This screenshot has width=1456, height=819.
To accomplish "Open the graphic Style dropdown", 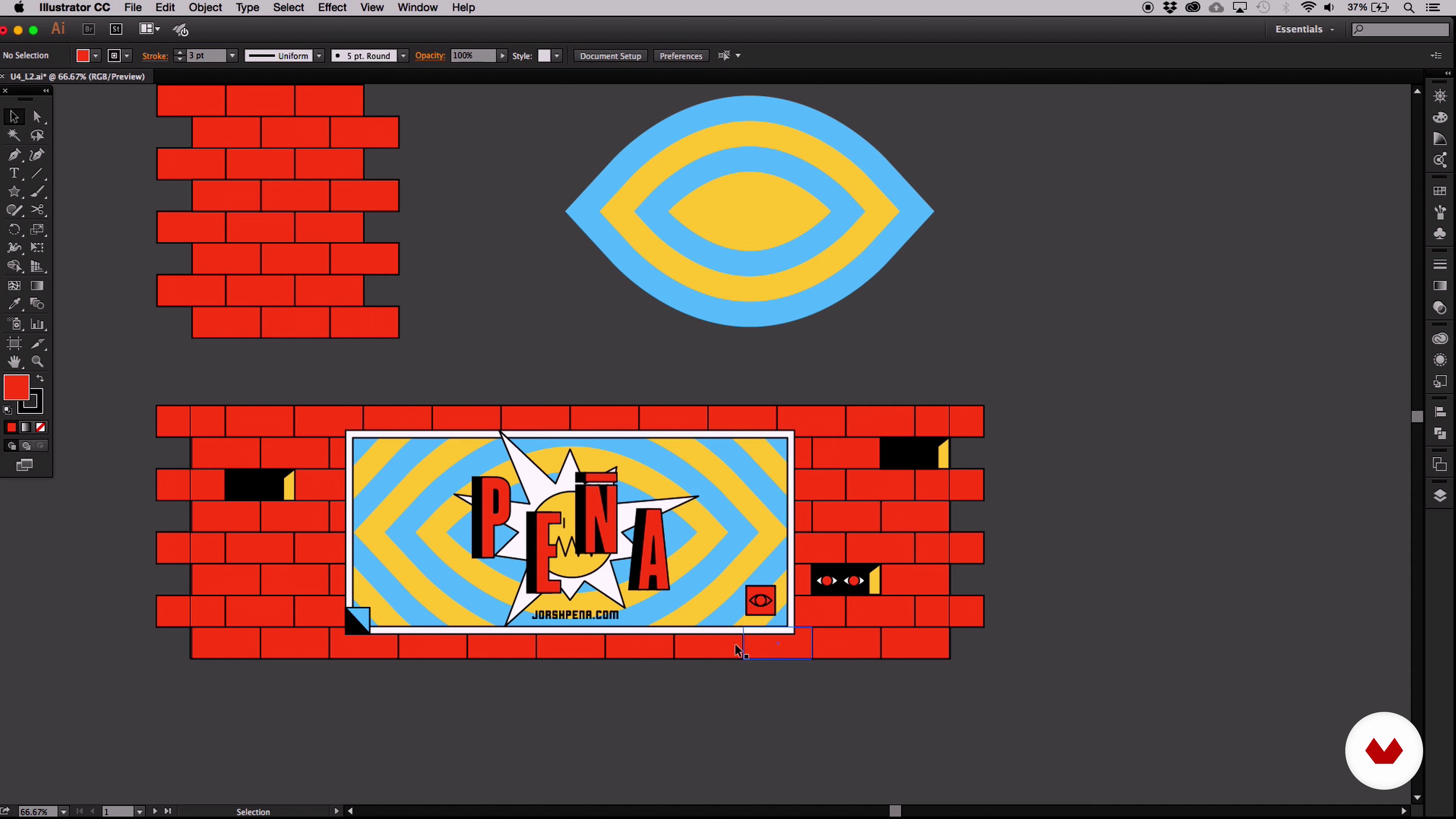I will [557, 55].
